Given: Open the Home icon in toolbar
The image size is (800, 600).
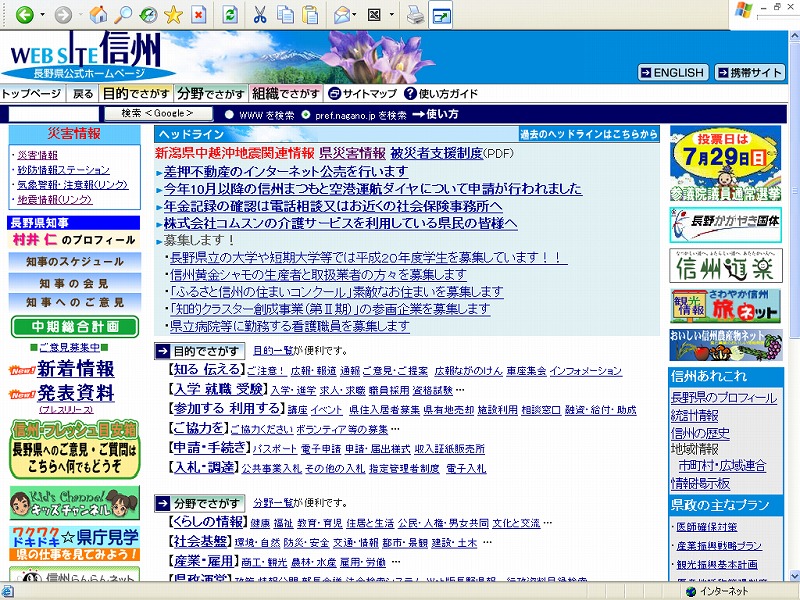Looking at the screenshot, I should [98, 15].
